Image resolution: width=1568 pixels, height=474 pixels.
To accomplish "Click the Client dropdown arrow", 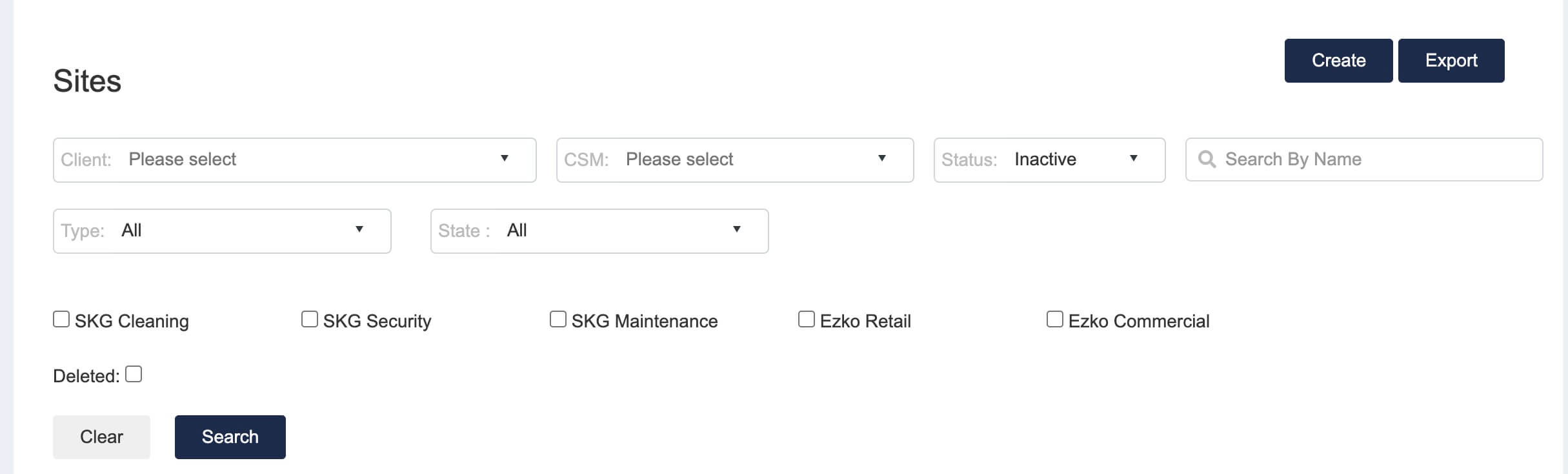I will click(x=505, y=158).
